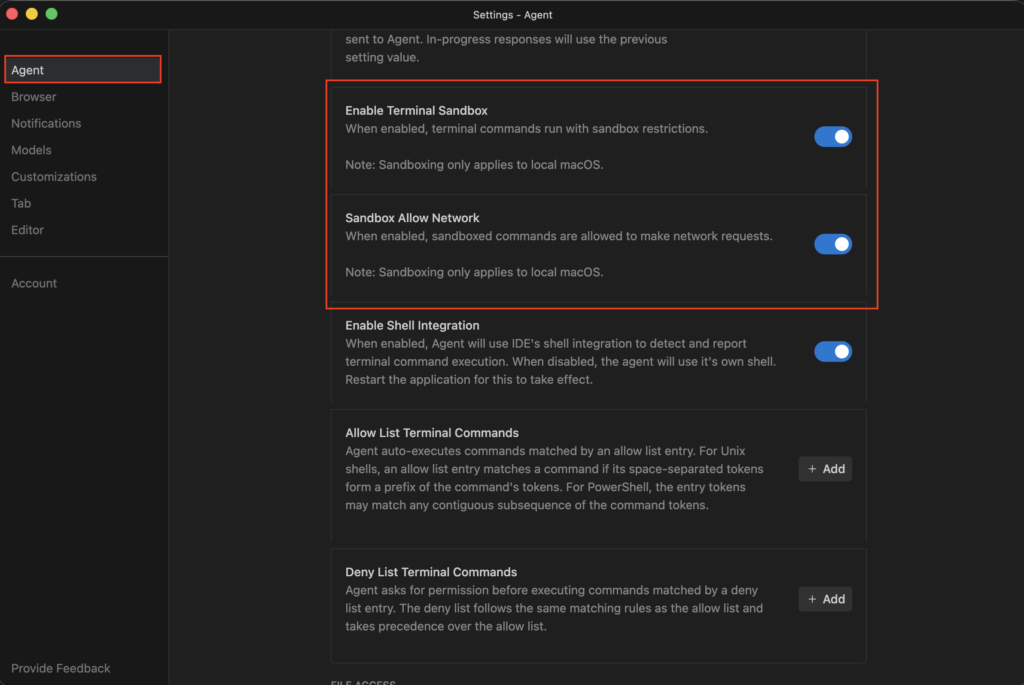Toggle the Enable Terminal Sandbox switch
Image resolution: width=1024 pixels, height=685 pixels.
[833, 137]
